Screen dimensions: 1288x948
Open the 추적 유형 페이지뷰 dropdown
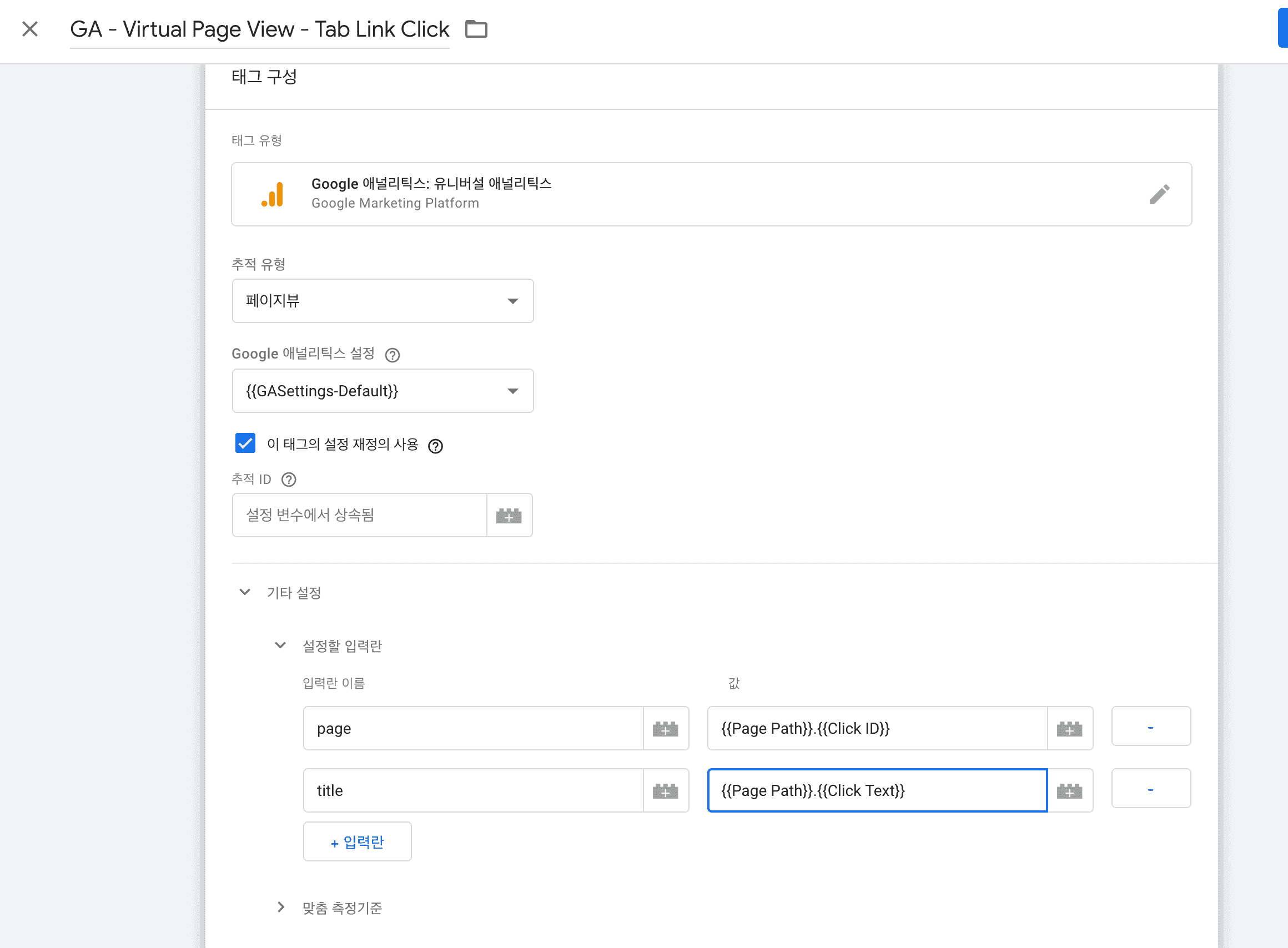coord(383,301)
